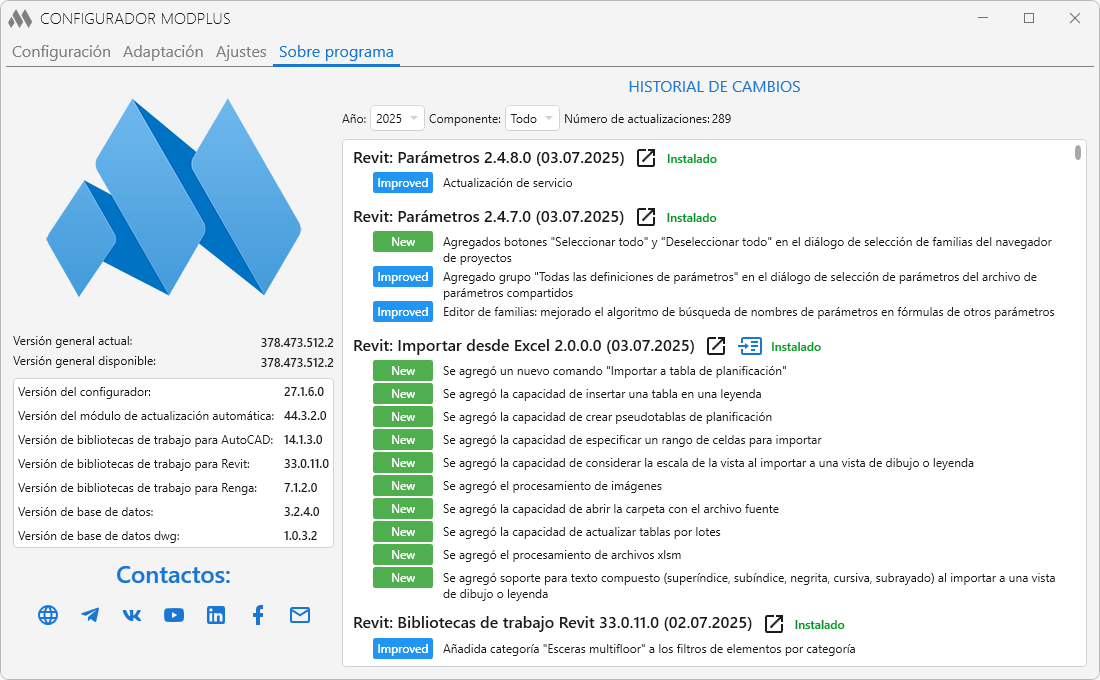Click Versión de base de datos value 3.2.4.0
This screenshot has width=1100, height=680.
[x=302, y=512]
